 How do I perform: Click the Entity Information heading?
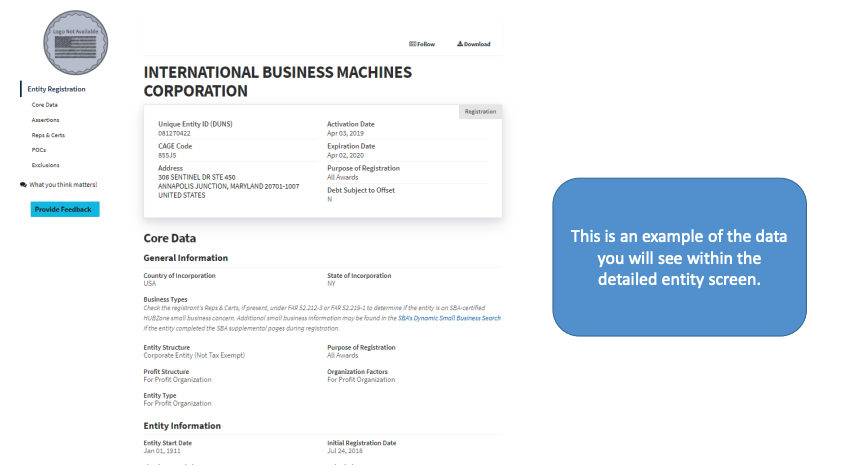pyautogui.click(x=182, y=426)
